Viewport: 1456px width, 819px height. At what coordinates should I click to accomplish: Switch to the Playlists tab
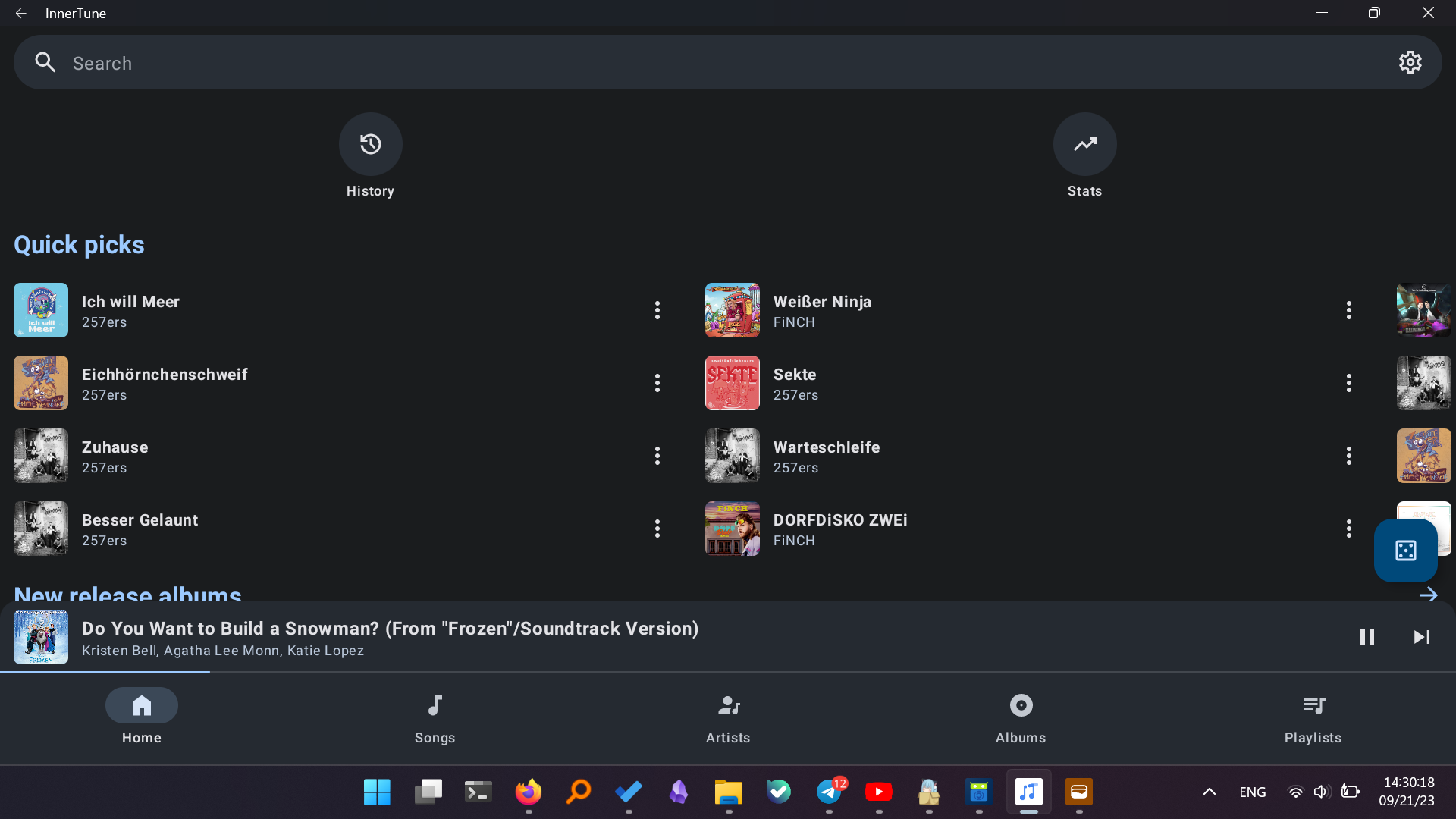pos(1313,717)
